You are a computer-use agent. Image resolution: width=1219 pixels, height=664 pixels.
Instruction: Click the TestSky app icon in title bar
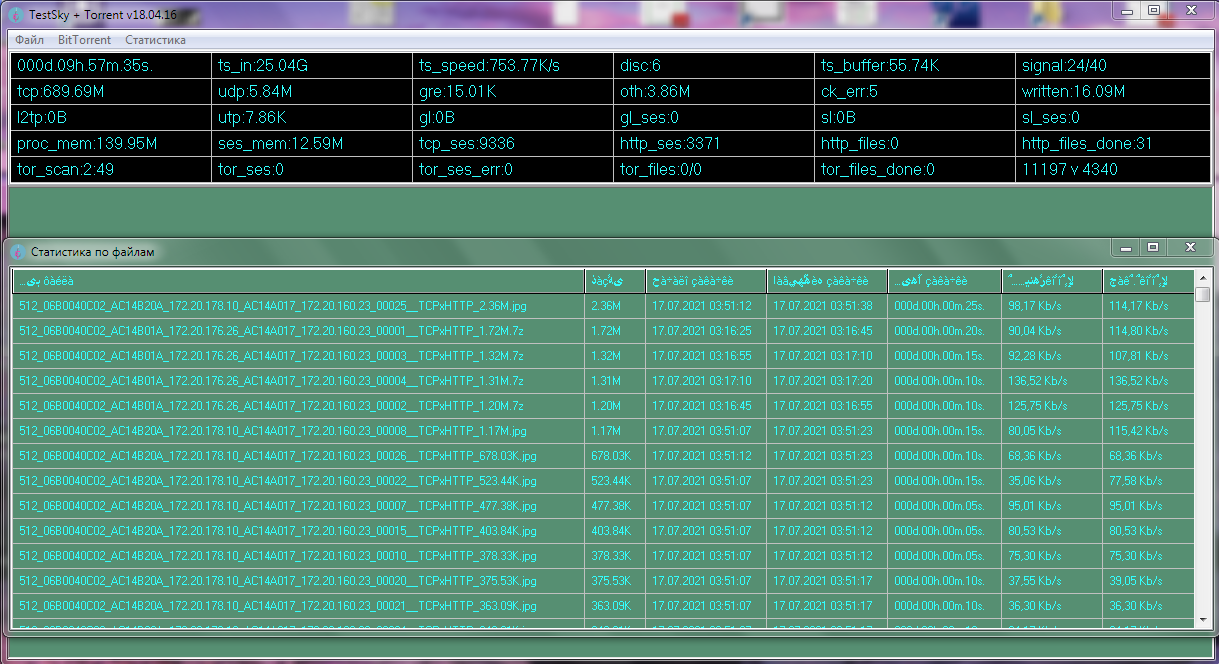[13, 12]
